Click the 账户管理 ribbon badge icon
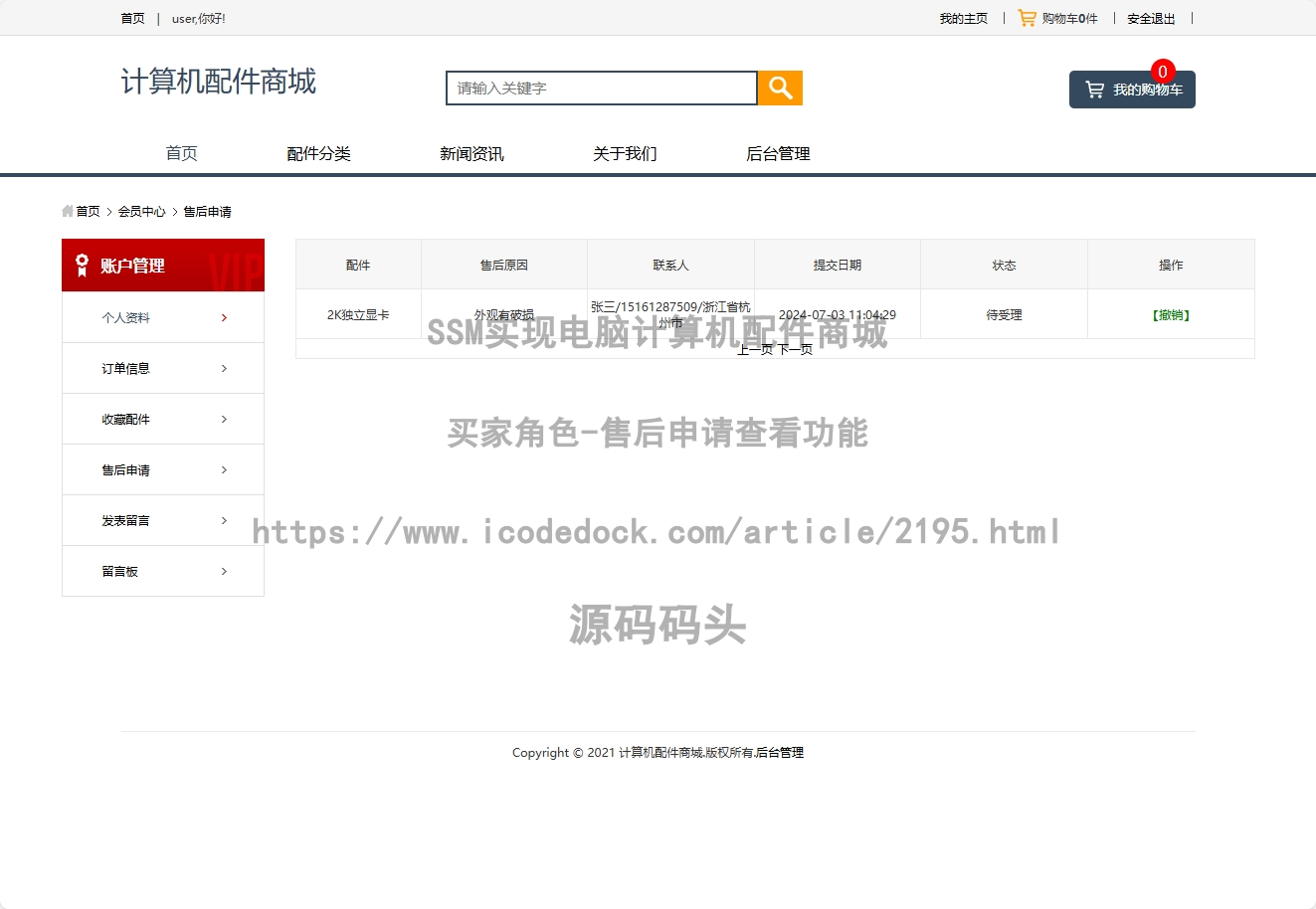1316x909 pixels. click(82, 266)
